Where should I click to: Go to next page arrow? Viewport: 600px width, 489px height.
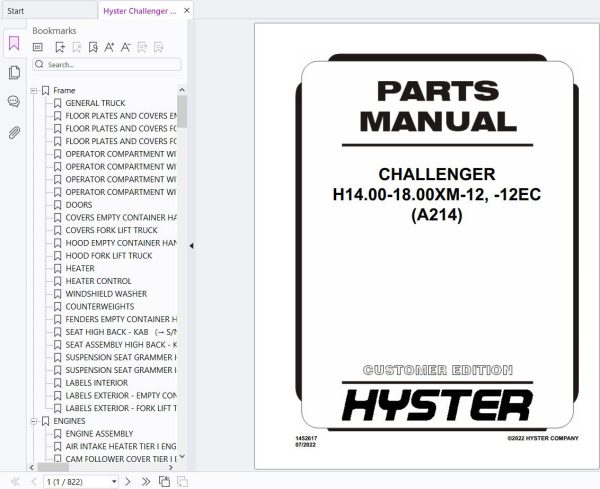click(x=128, y=481)
